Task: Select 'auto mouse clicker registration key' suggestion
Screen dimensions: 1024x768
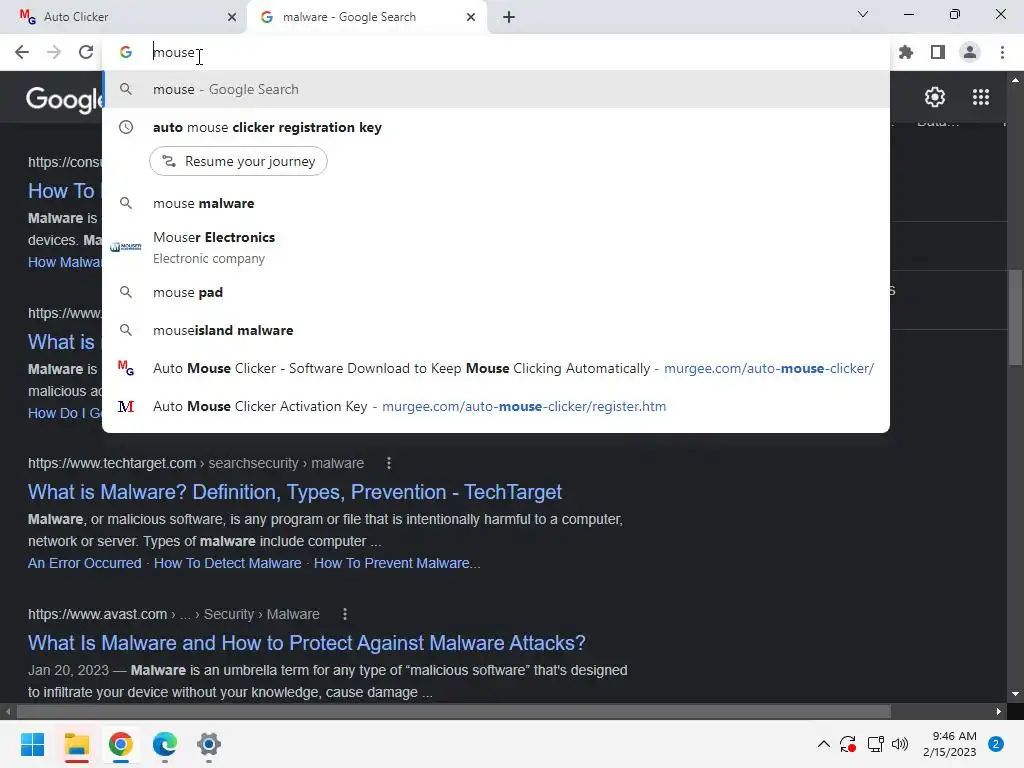Action: (496, 127)
